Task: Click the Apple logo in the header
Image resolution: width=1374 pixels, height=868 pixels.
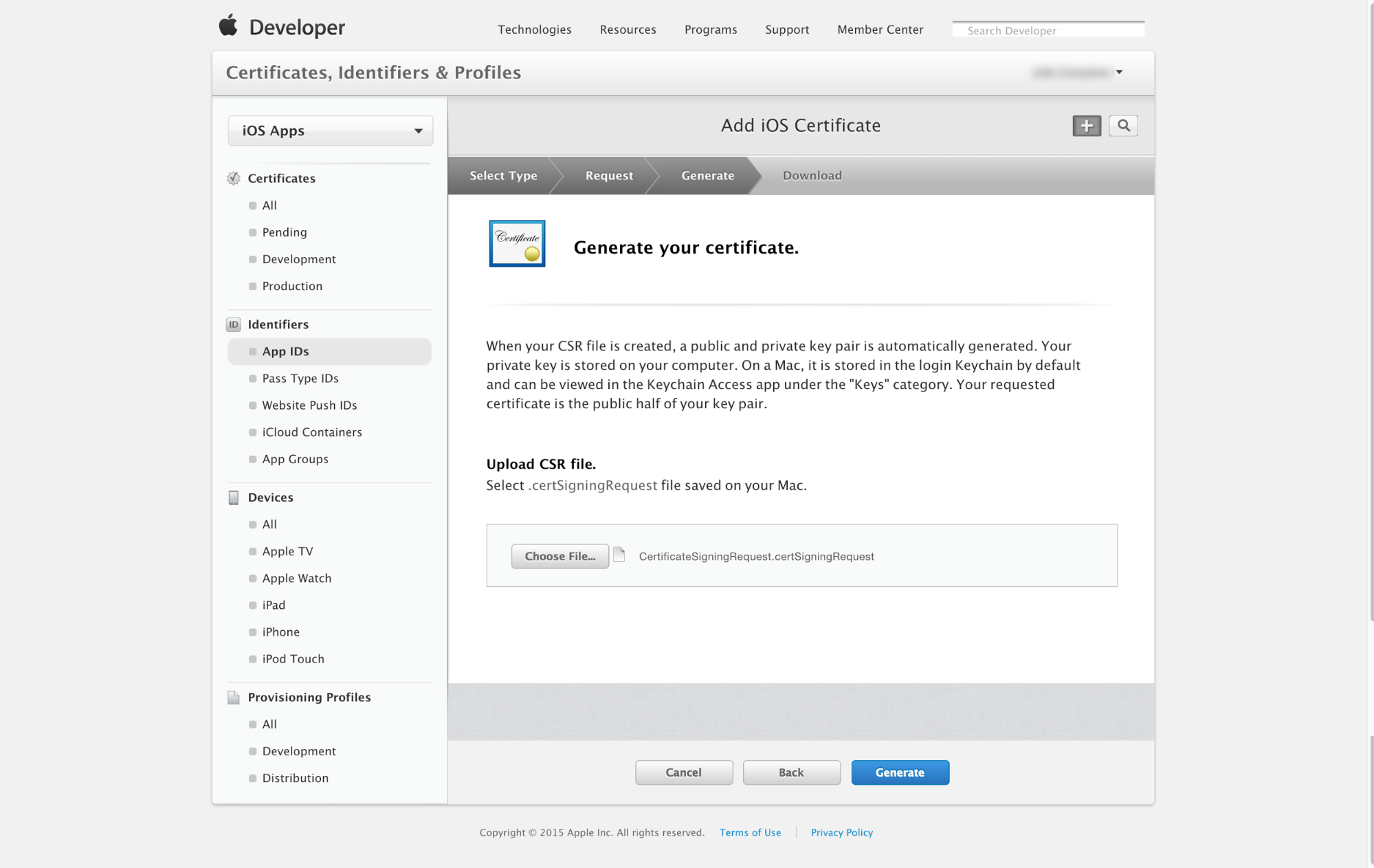Action: click(x=228, y=25)
